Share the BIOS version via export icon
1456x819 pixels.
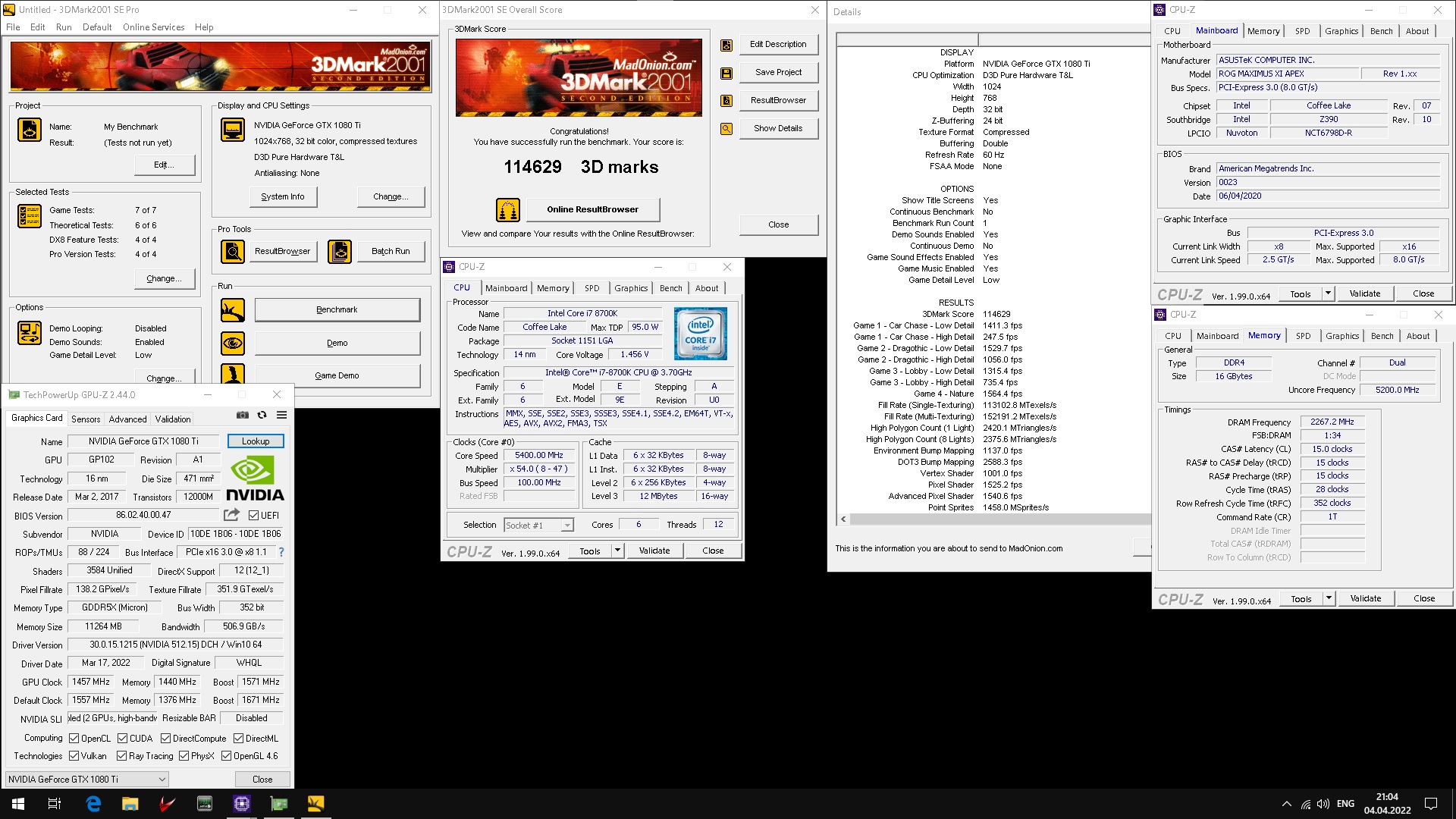[231, 515]
